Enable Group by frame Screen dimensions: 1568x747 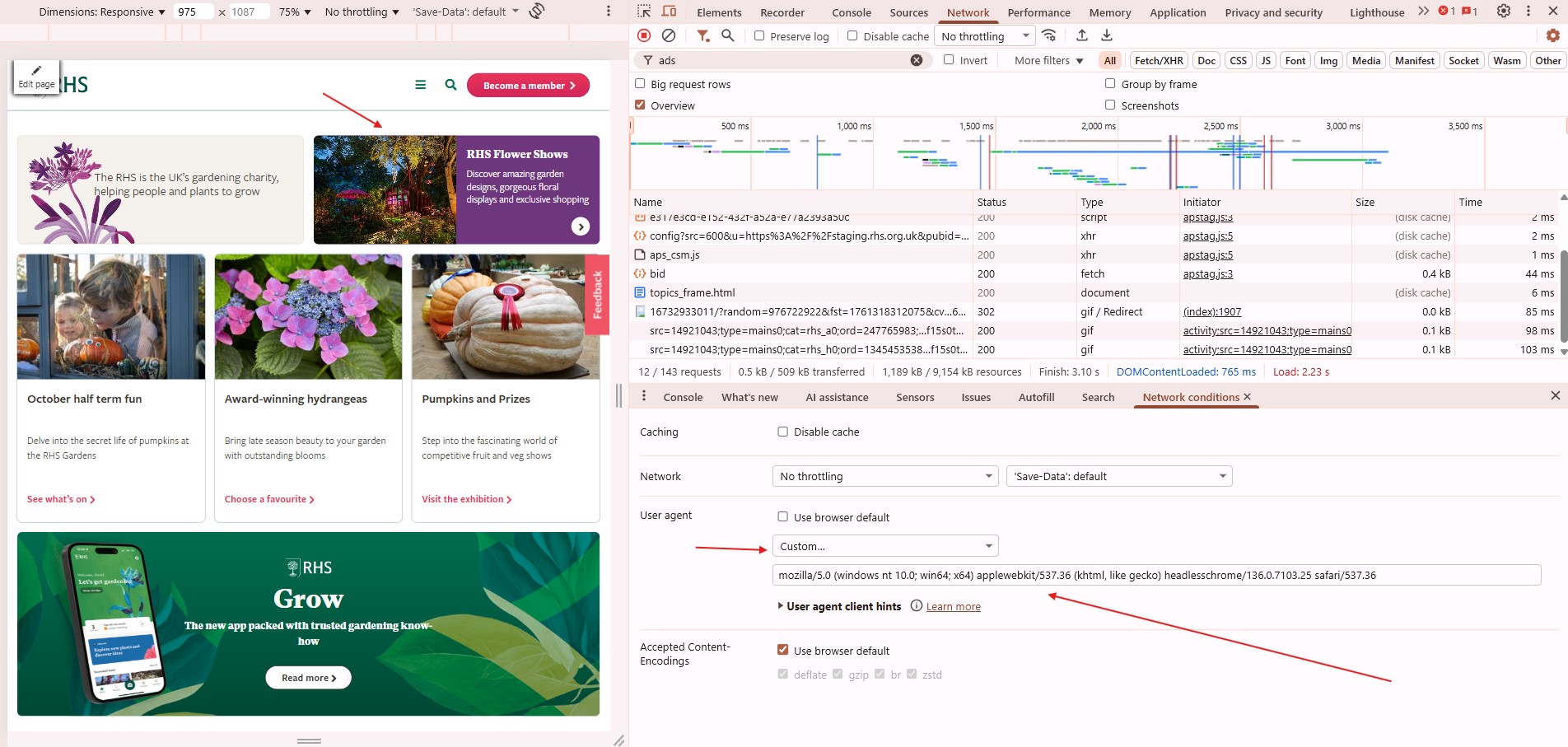pos(1110,84)
